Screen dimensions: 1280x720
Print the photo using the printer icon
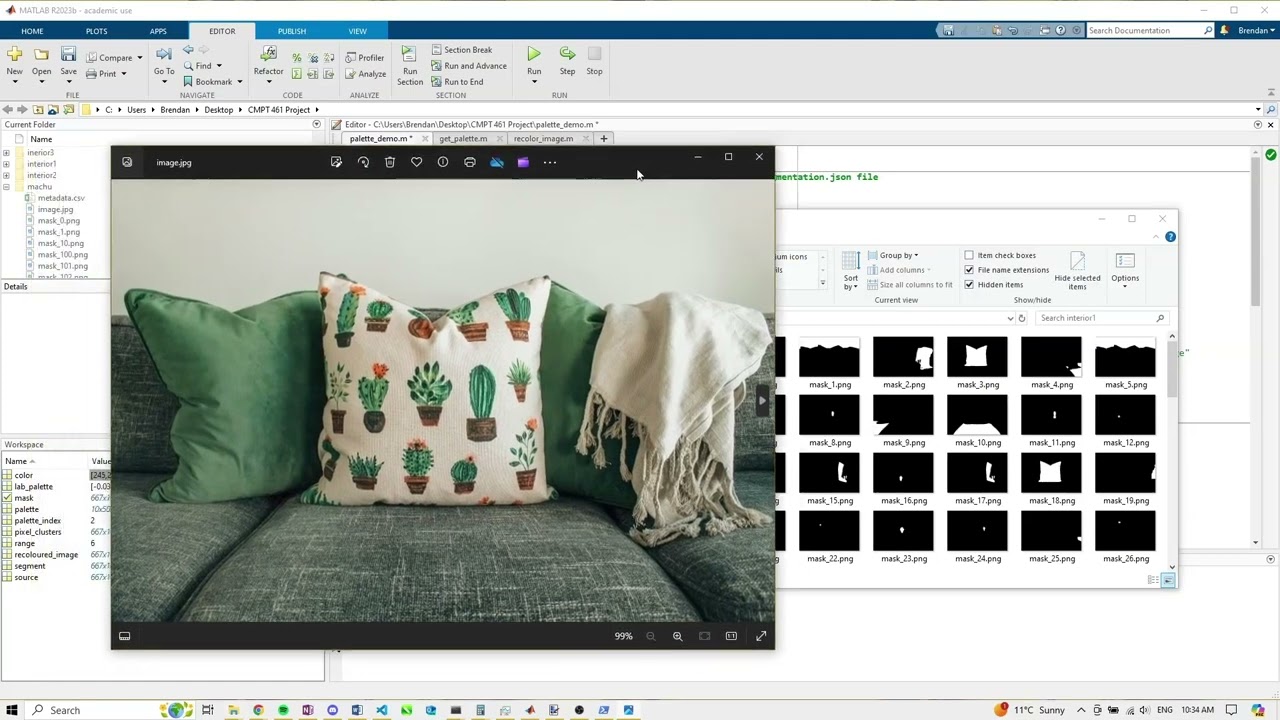470,162
